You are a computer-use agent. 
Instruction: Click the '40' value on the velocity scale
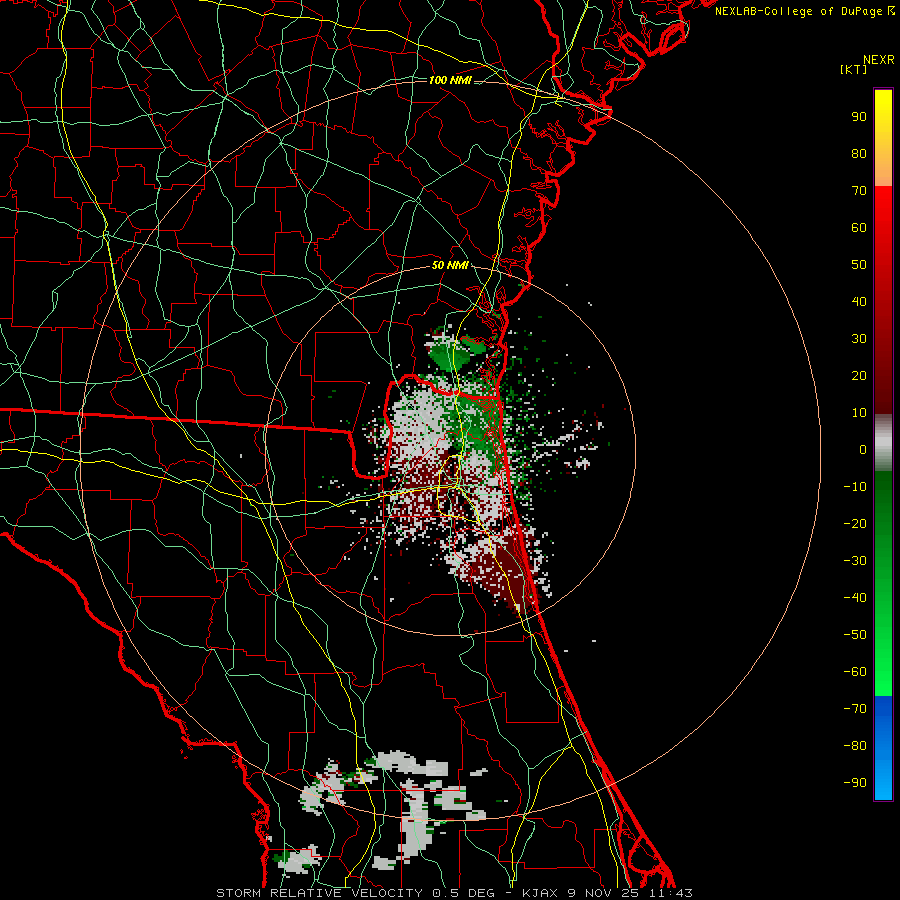859,302
